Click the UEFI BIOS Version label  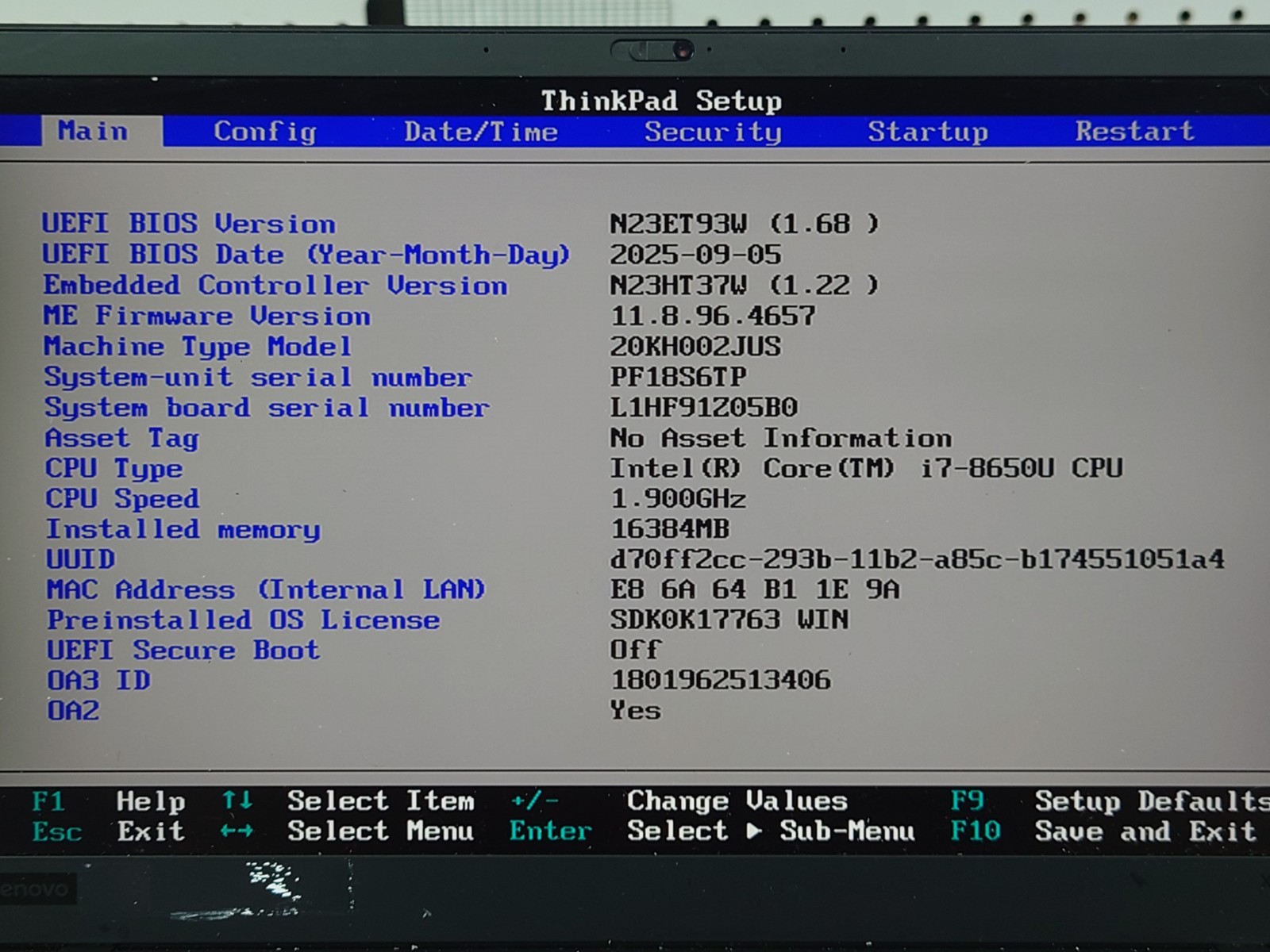pyautogui.click(x=189, y=224)
